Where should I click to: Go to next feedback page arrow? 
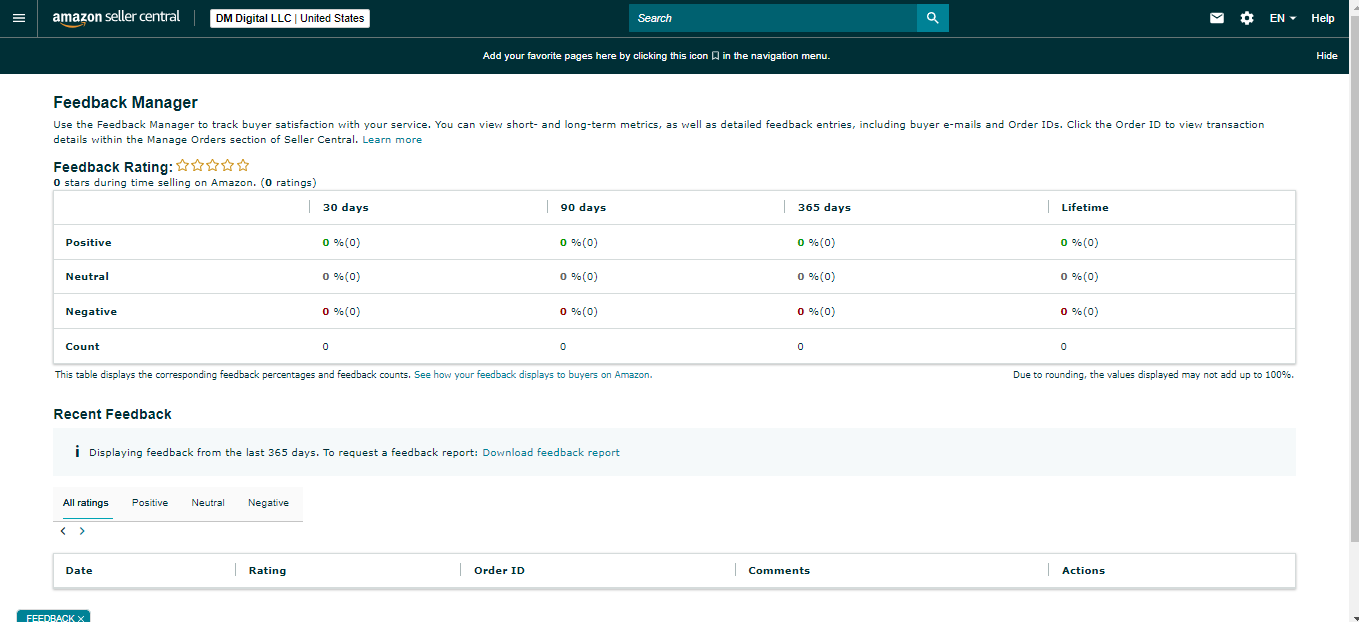pyautogui.click(x=82, y=531)
